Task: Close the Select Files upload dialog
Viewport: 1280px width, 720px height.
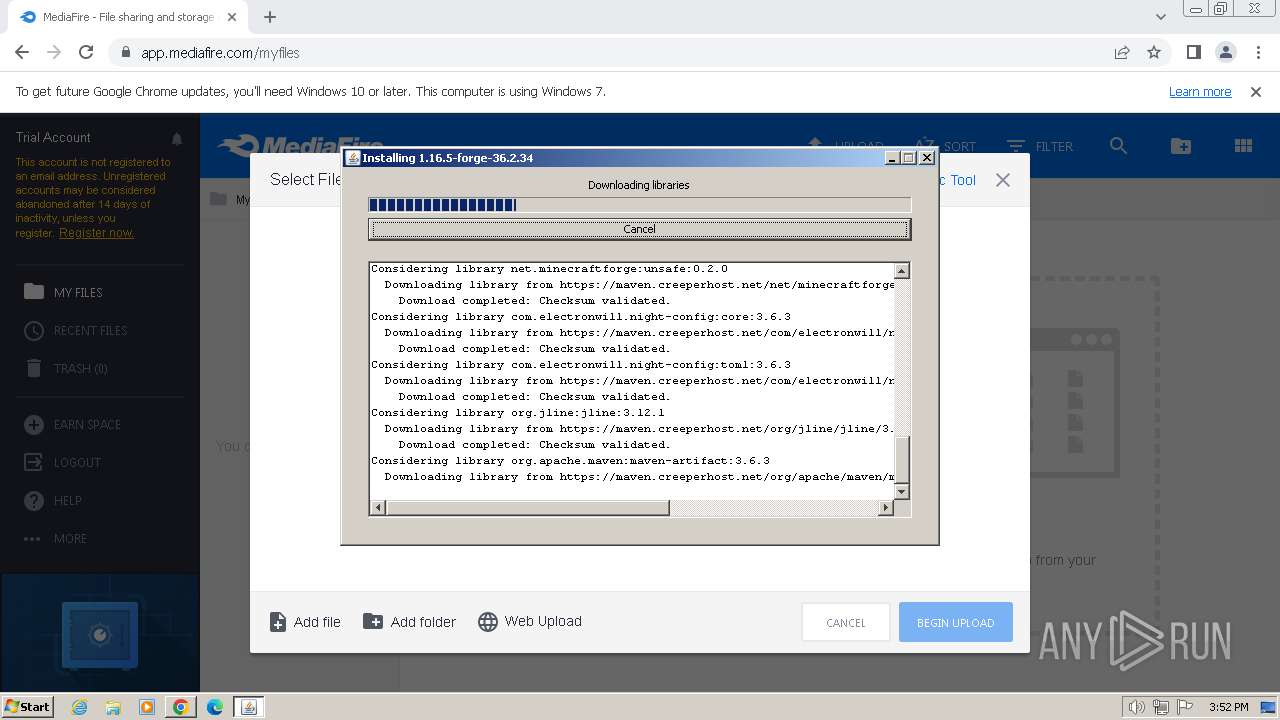Action: tap(1003, 180)
